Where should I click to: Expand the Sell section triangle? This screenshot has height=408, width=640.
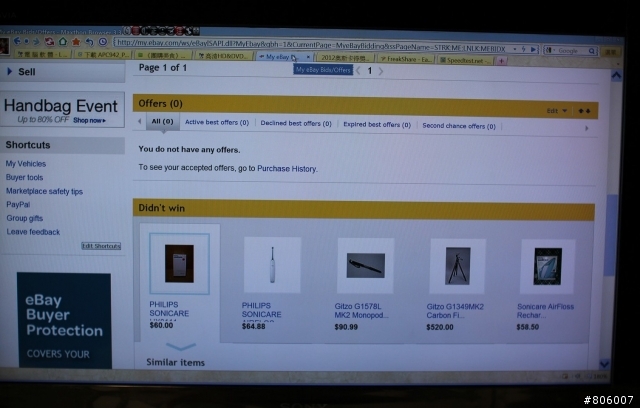(x=10, y=71)
